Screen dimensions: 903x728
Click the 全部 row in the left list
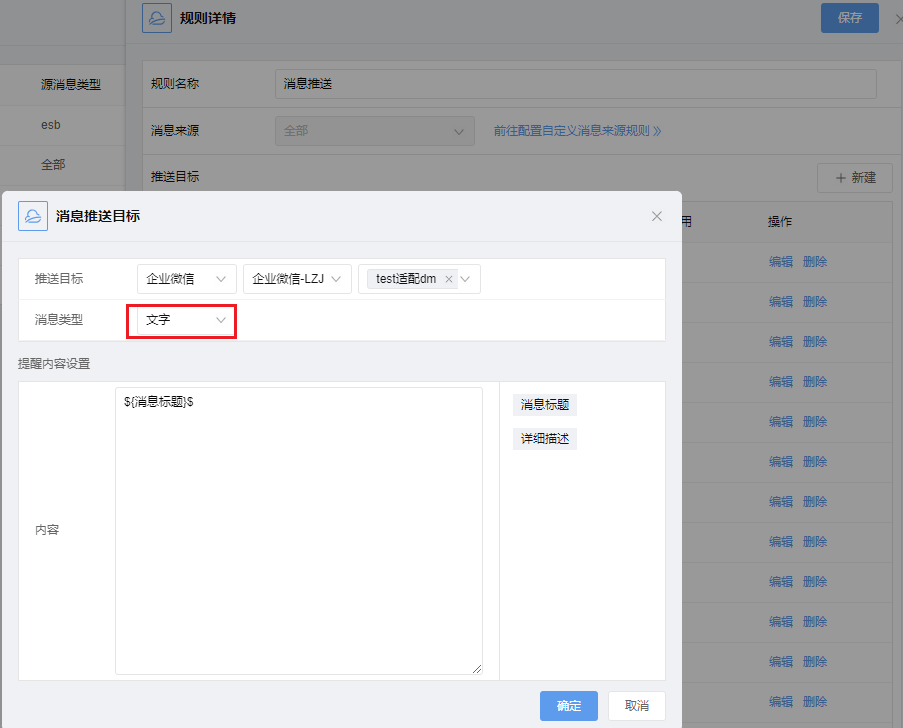click(62, 165)
